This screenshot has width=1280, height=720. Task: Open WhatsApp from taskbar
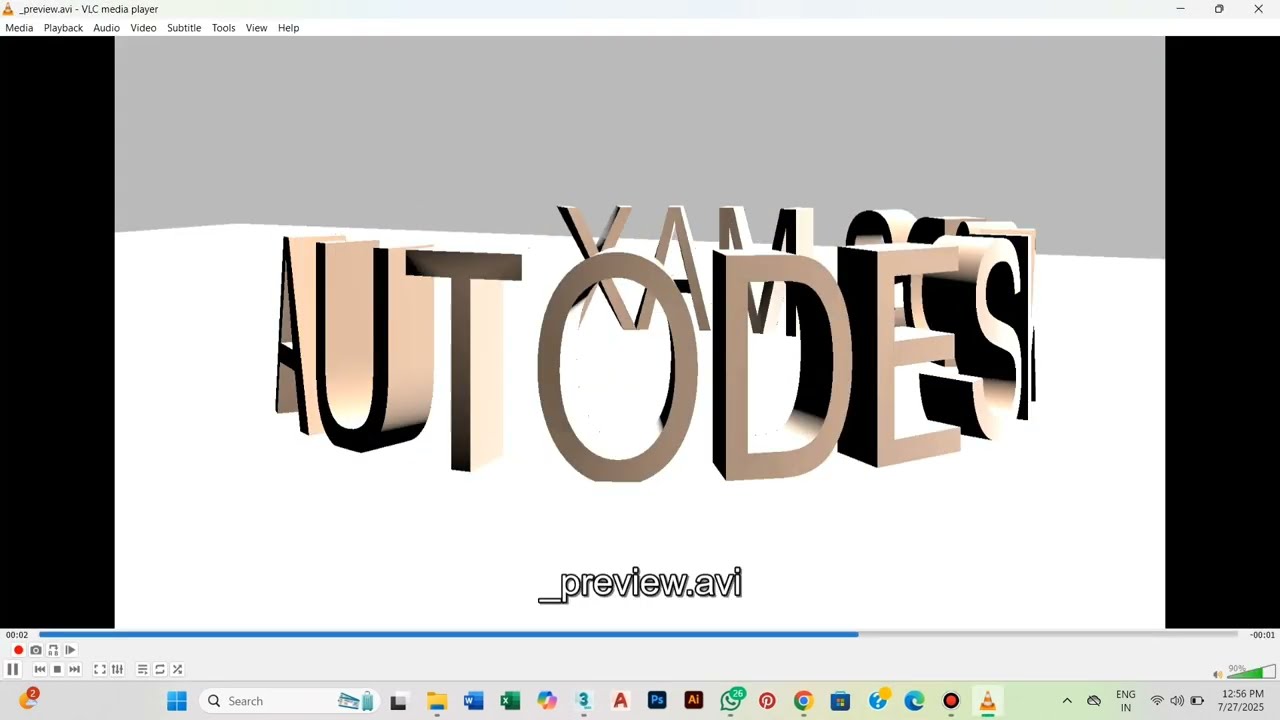(x=731, y=701)
